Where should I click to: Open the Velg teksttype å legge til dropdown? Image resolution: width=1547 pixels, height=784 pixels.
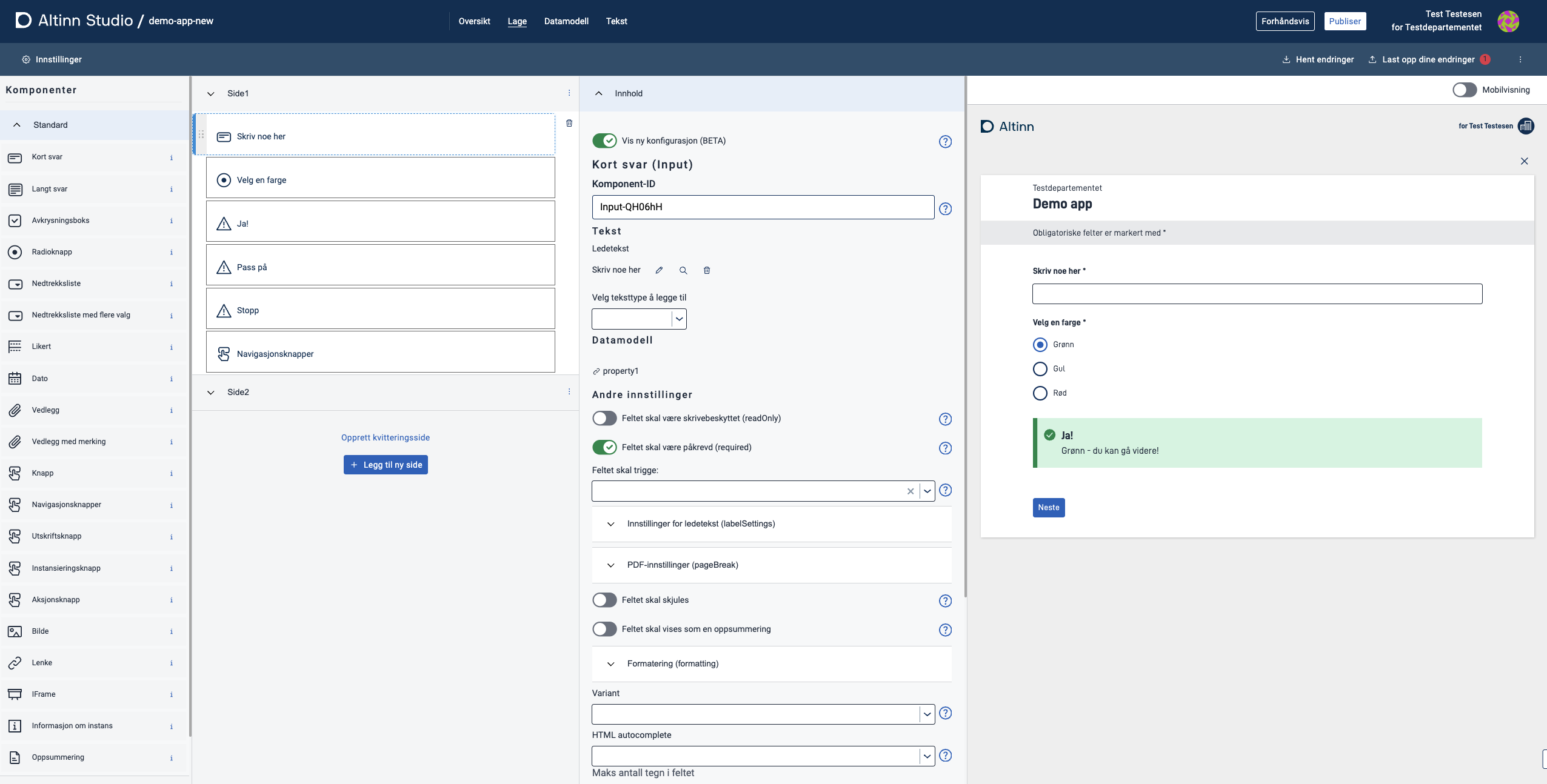pos(639,319)
